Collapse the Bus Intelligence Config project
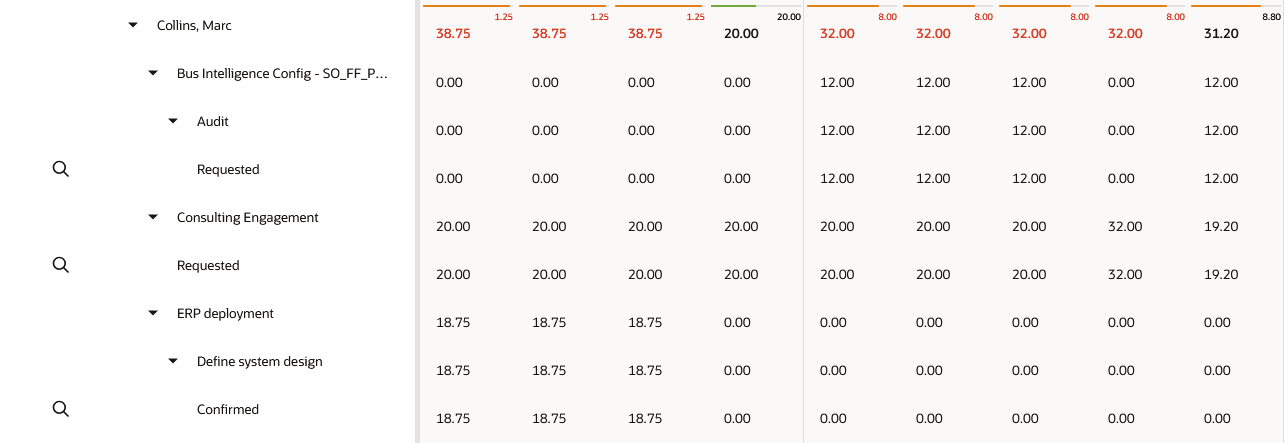The width and height of the screenshot is (1284, 443). 153,73
